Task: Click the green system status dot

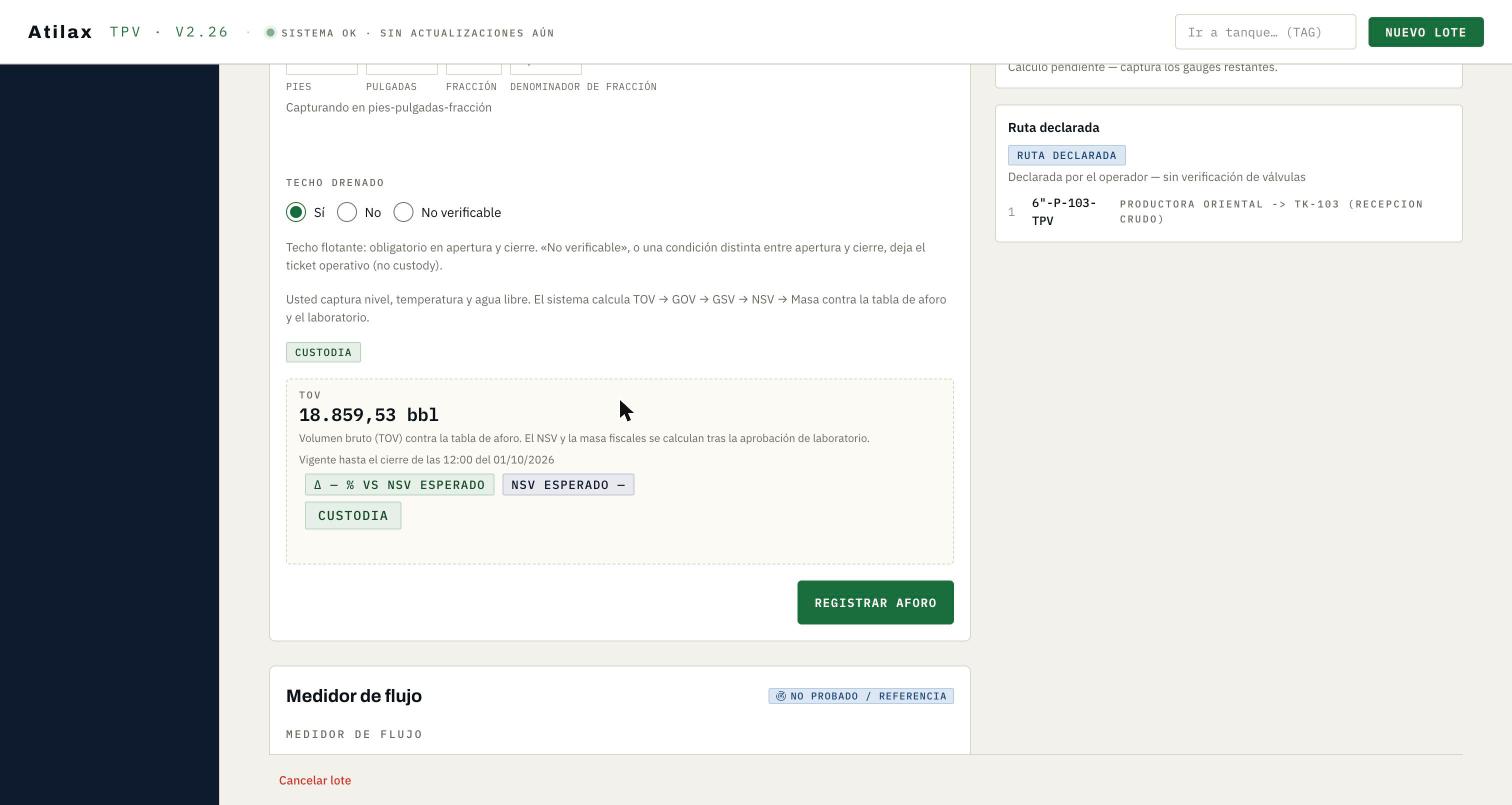Action: [x=270, y=33]
